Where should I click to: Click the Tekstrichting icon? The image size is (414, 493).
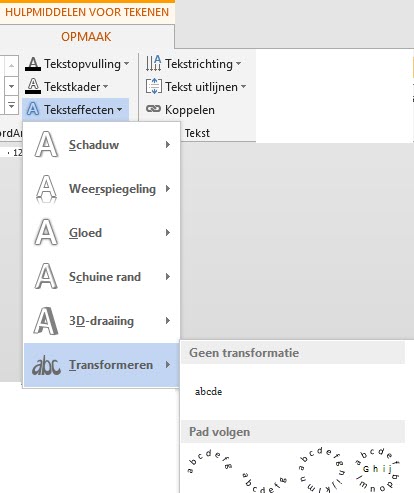tap(154, 63)
